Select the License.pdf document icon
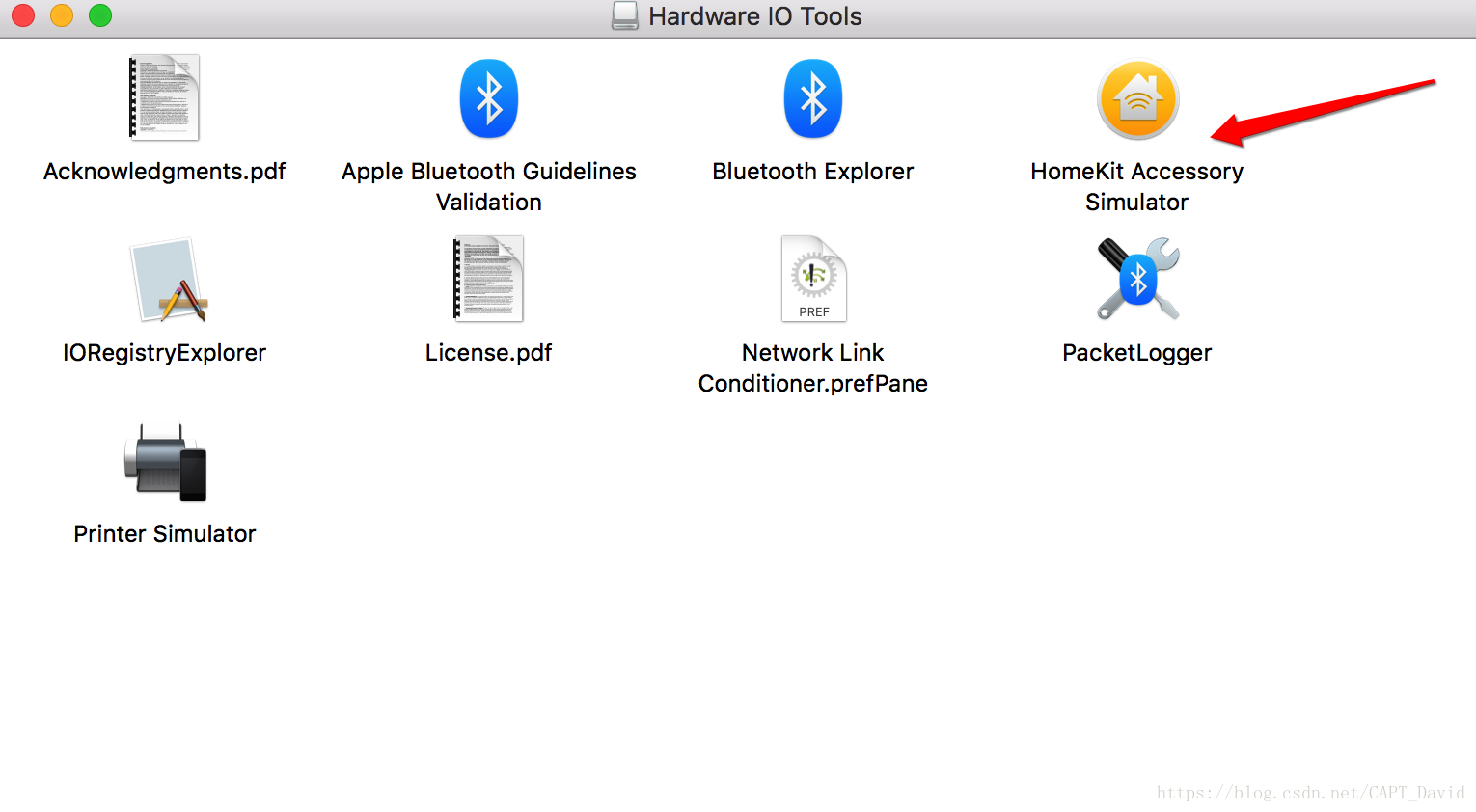The height and width of the screenshot is (812, 1476). pos(488,279)
